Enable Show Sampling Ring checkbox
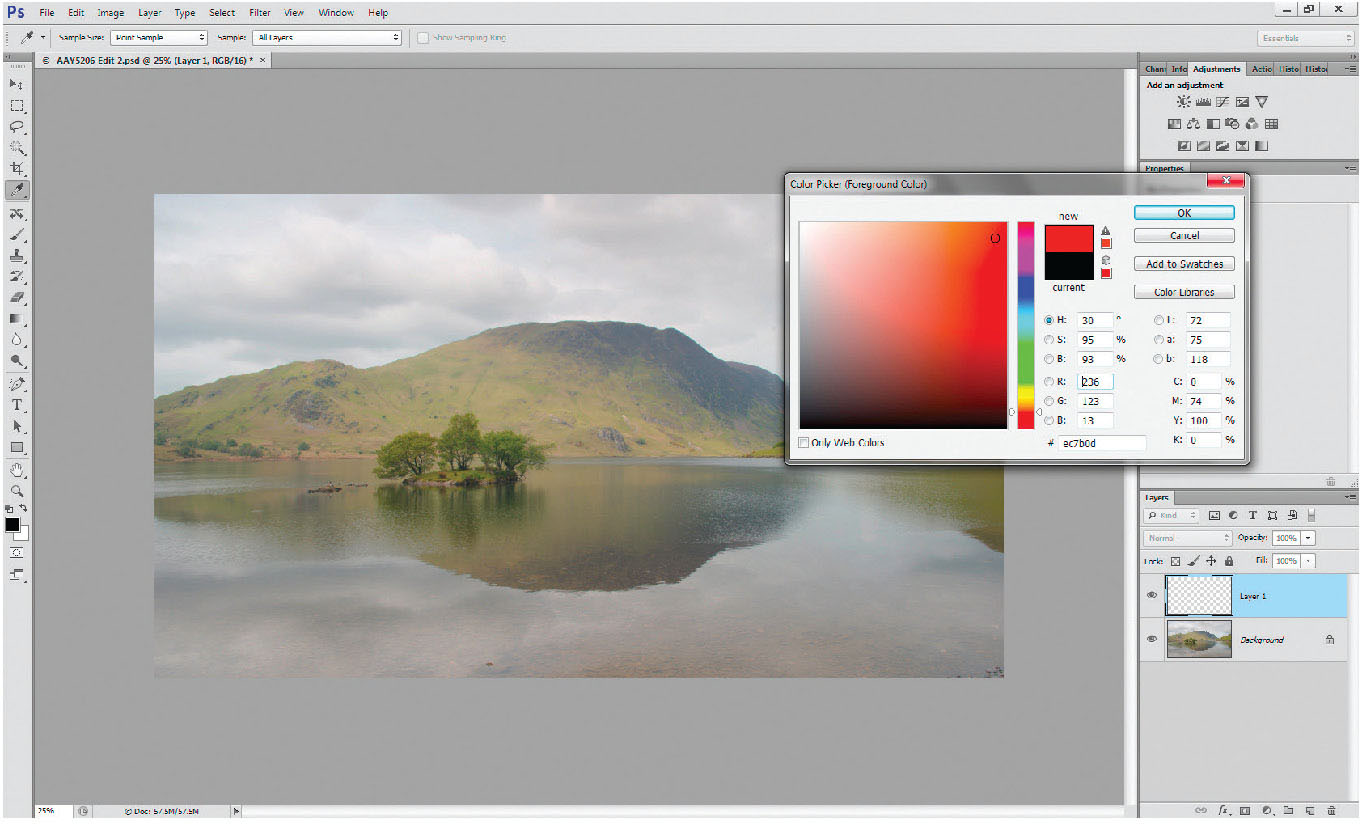This screenshot has width=1360, height=824. (423, 37)
